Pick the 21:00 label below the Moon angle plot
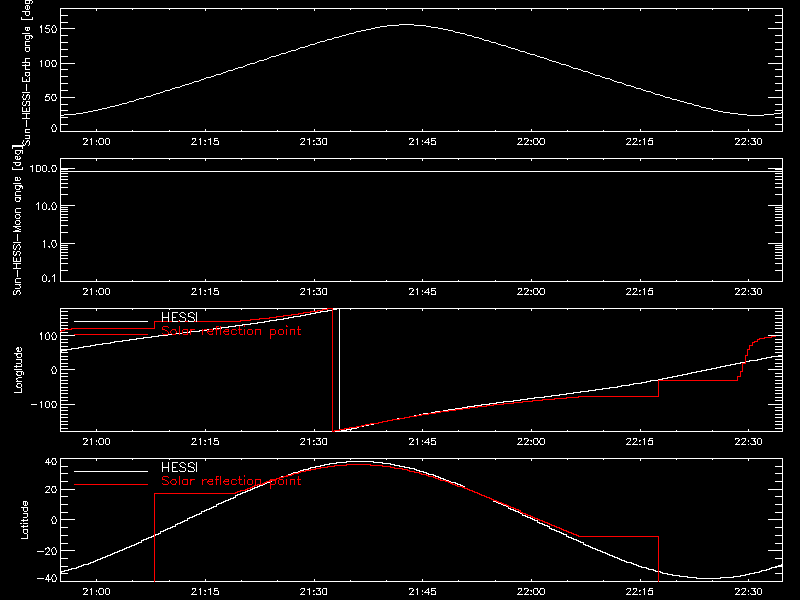 (x=96, y=292)
